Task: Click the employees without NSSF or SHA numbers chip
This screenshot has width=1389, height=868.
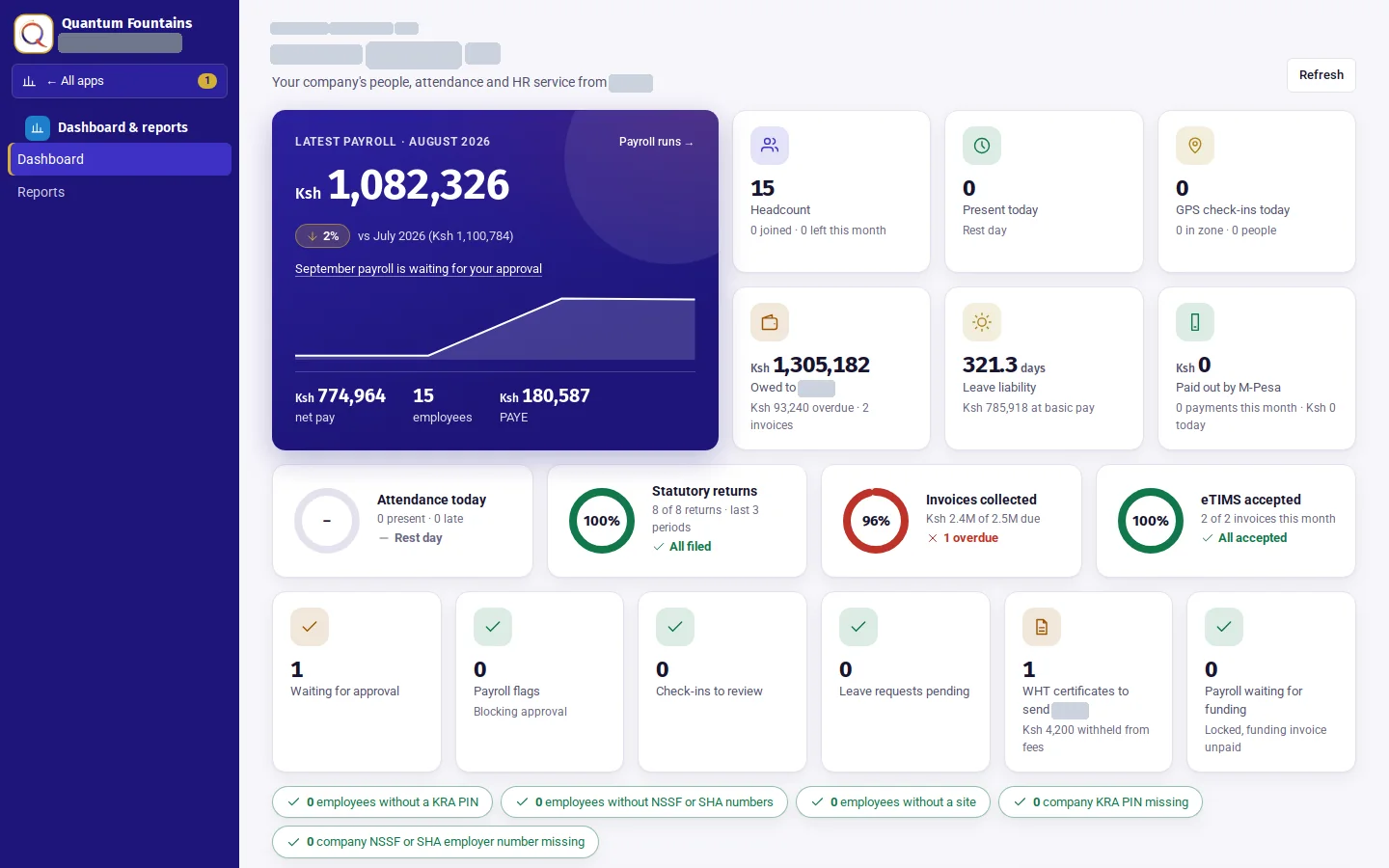Action: coord(644,802)
